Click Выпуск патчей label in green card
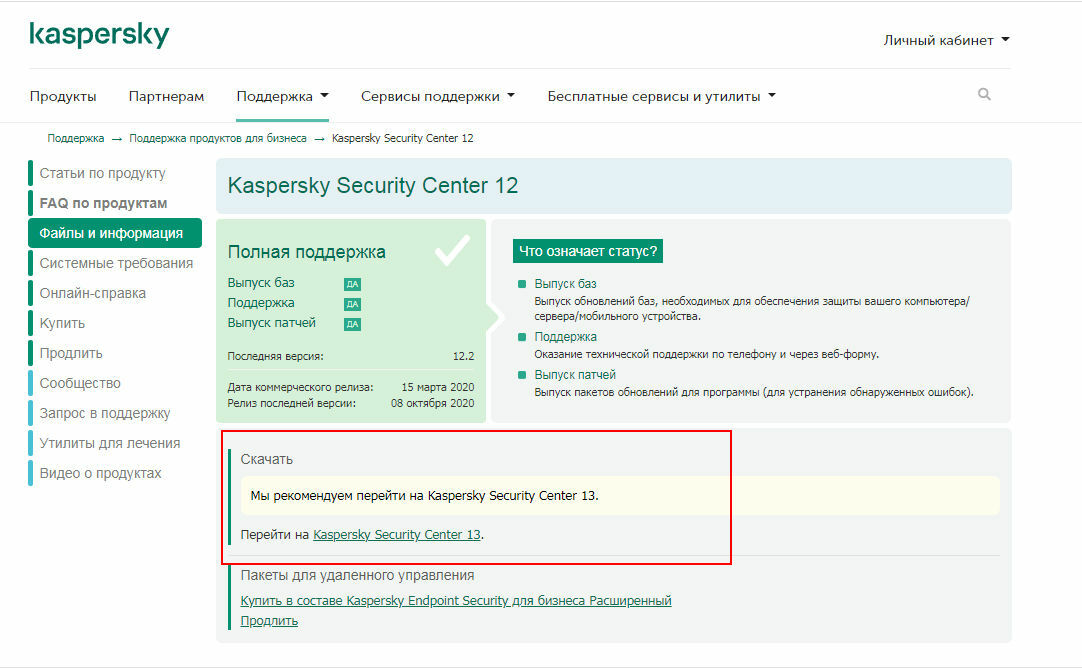This screenshot has width=1082, height=668. (271, 323)
